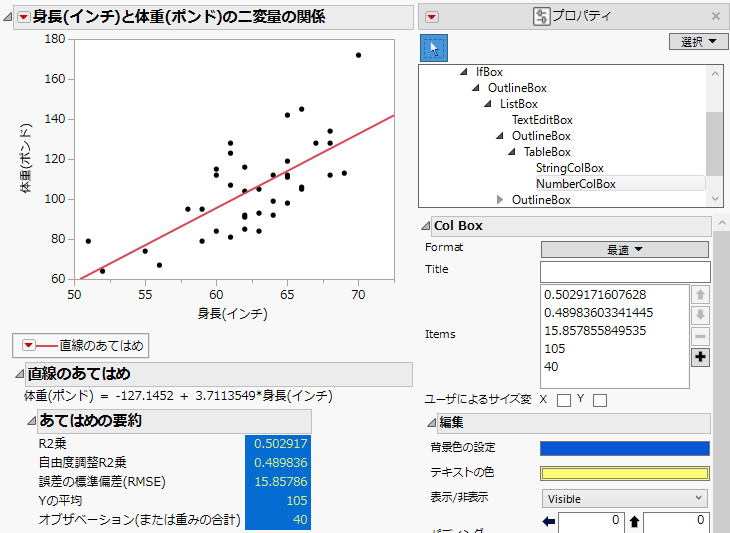This screenshot has height=533, width=730.
Task: Click the RMSE value 15.85786
Action: coord(280,481)
